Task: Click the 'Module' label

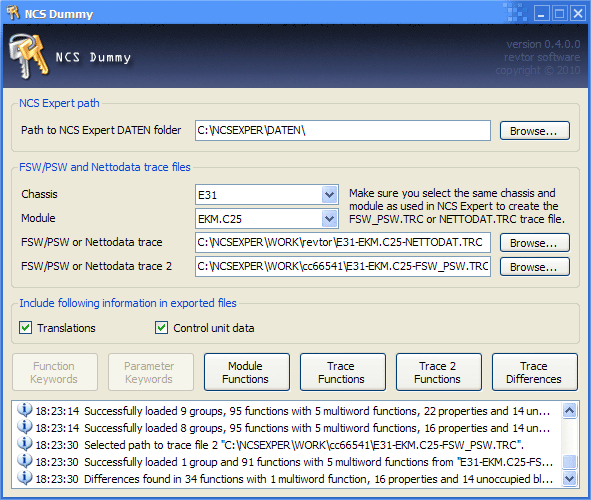Action: point(38,218)
